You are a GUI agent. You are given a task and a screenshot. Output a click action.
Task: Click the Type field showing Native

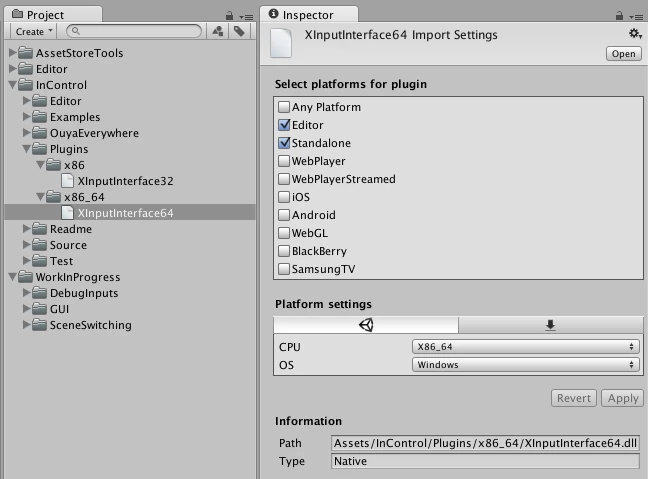pos(485,461)
